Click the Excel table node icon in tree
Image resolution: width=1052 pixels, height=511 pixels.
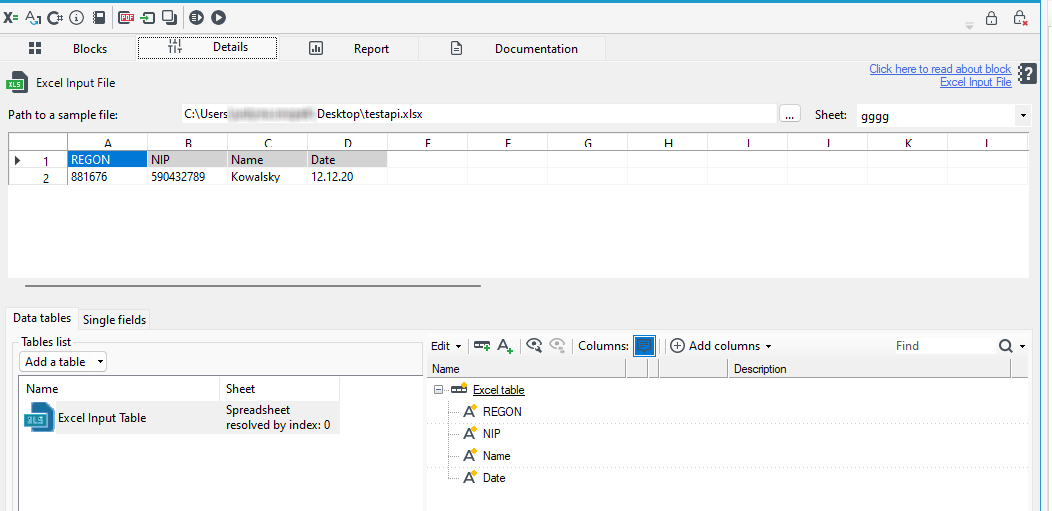[459, 389]
